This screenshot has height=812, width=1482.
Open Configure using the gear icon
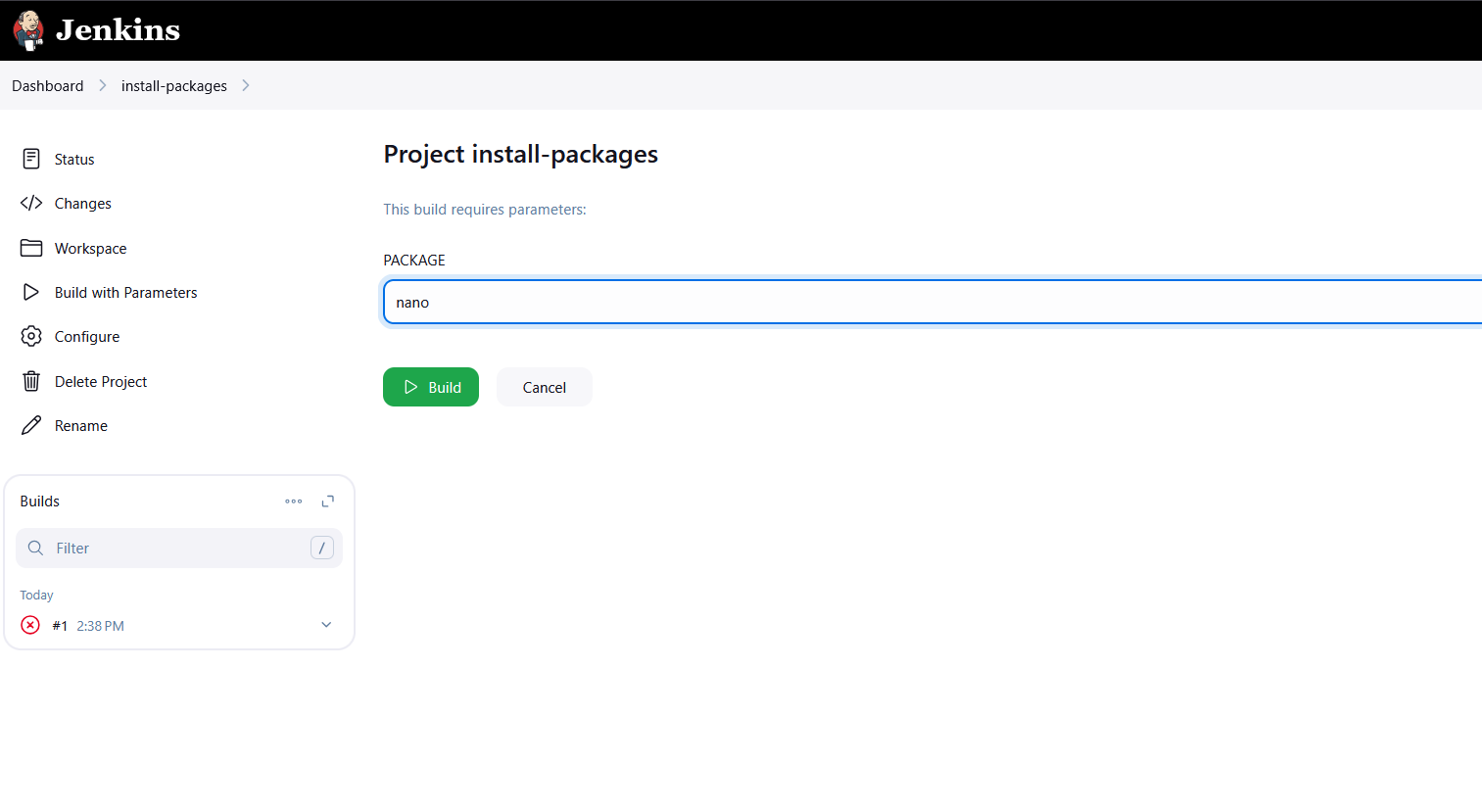(x=30, y=336)
